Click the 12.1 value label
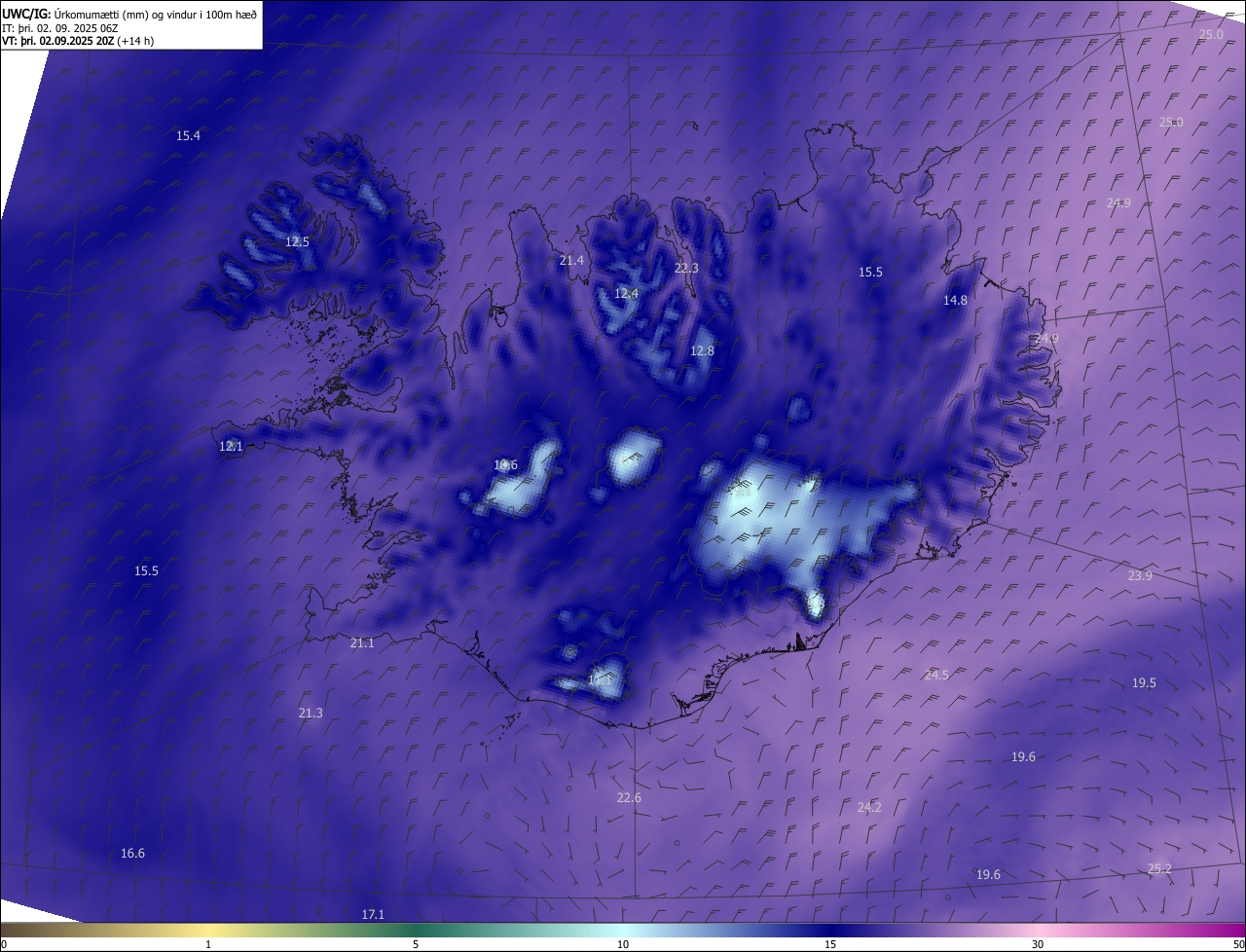 point(231,446)
